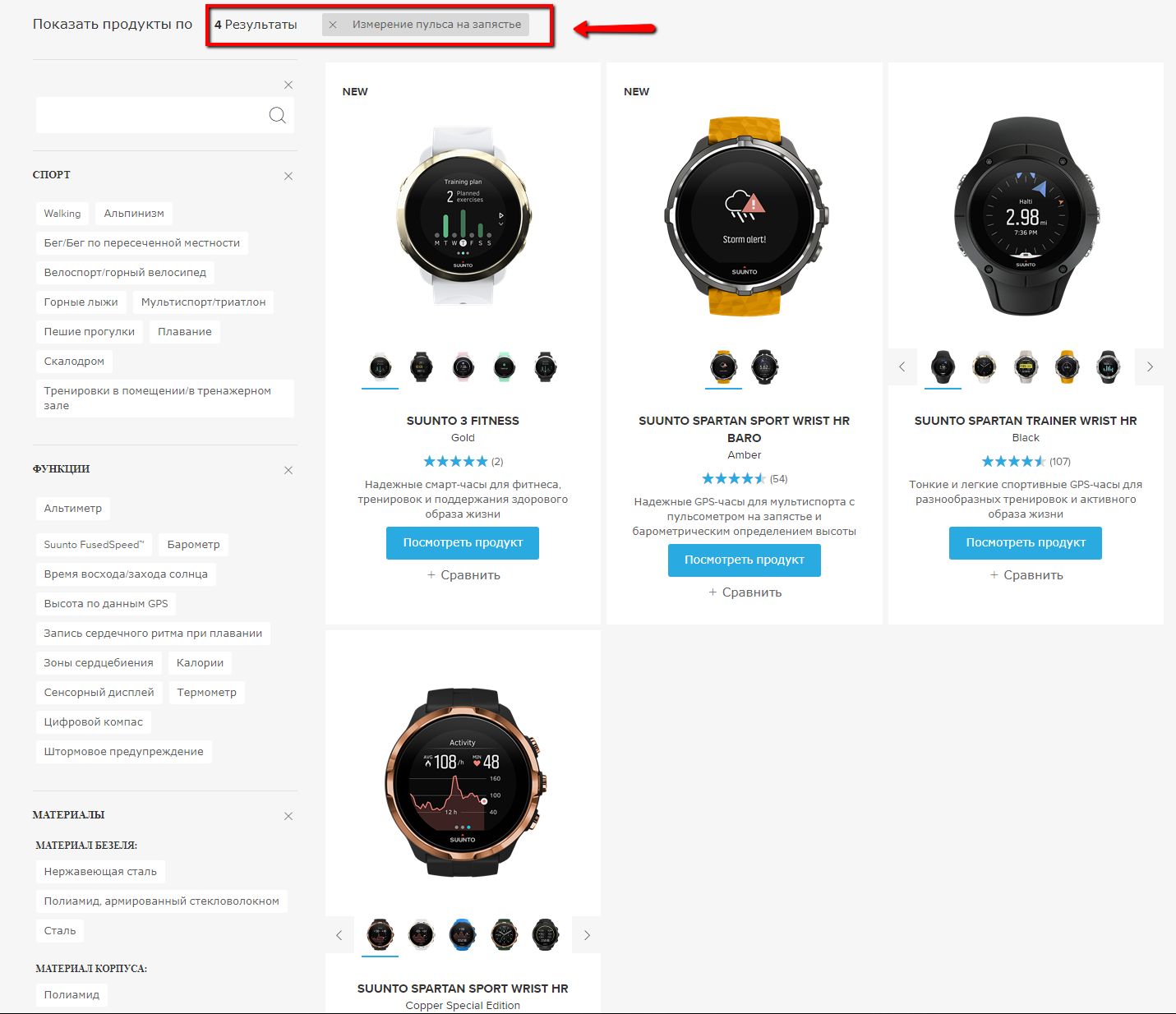
Task: View the Suunto 3 Fitness product
Action: 463,543
